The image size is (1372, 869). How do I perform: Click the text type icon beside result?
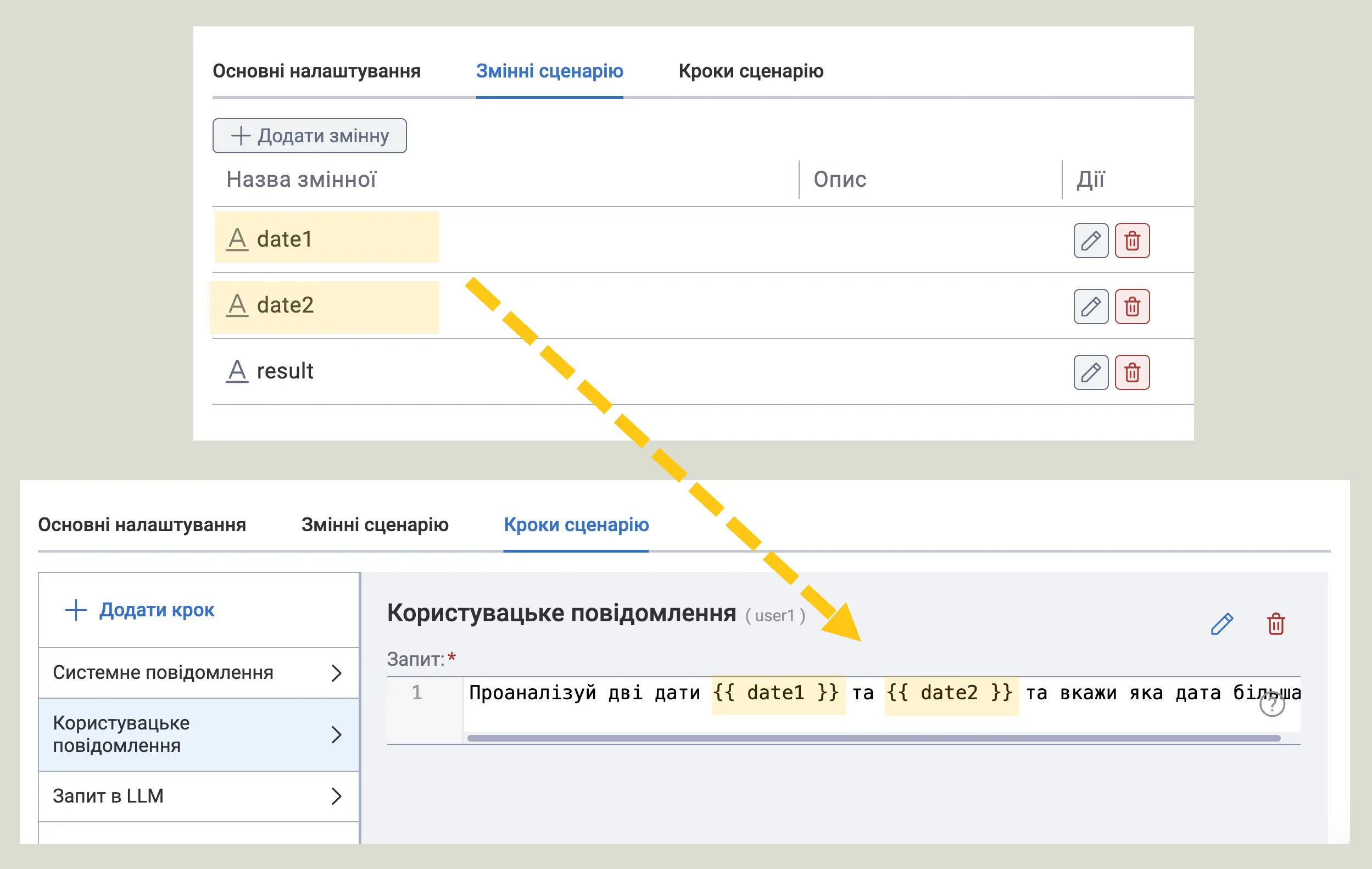(237, 371)
